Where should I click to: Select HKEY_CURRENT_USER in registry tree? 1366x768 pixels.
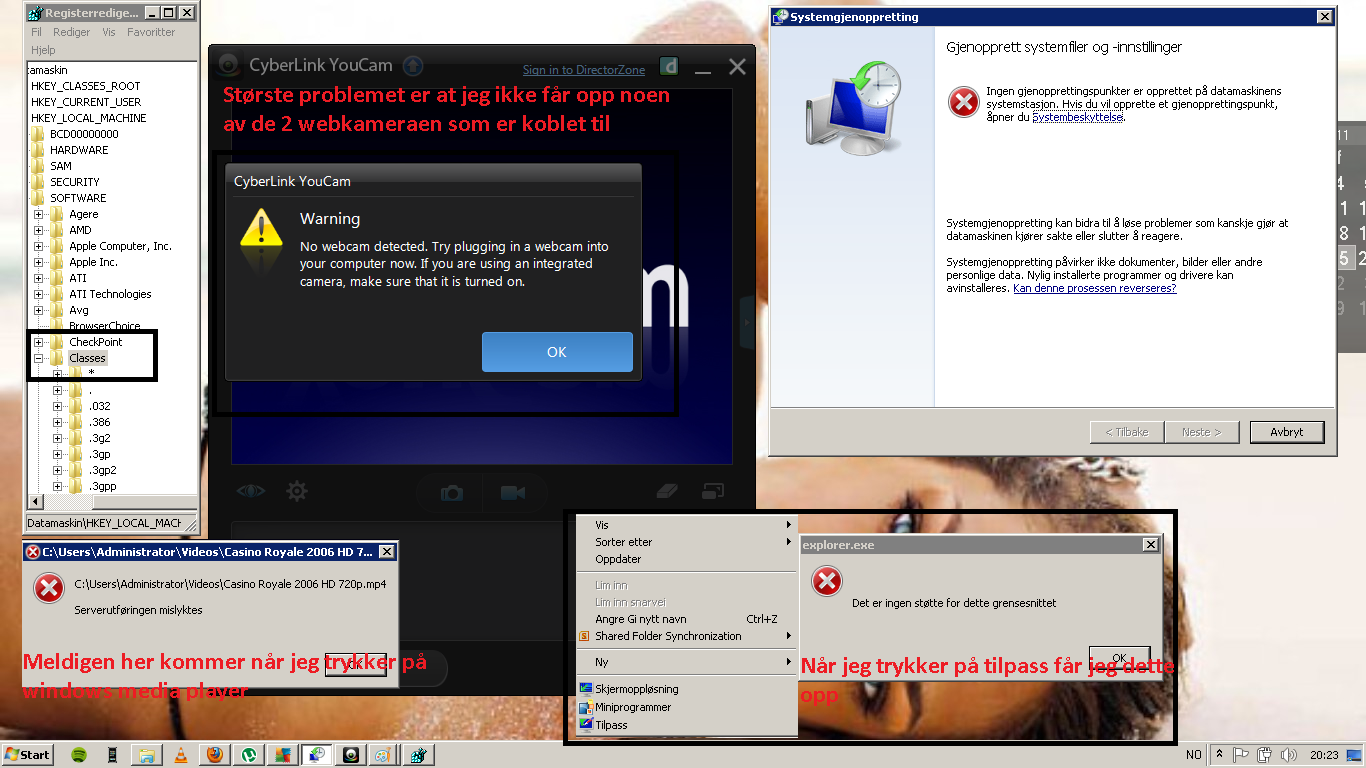[86, 102]
